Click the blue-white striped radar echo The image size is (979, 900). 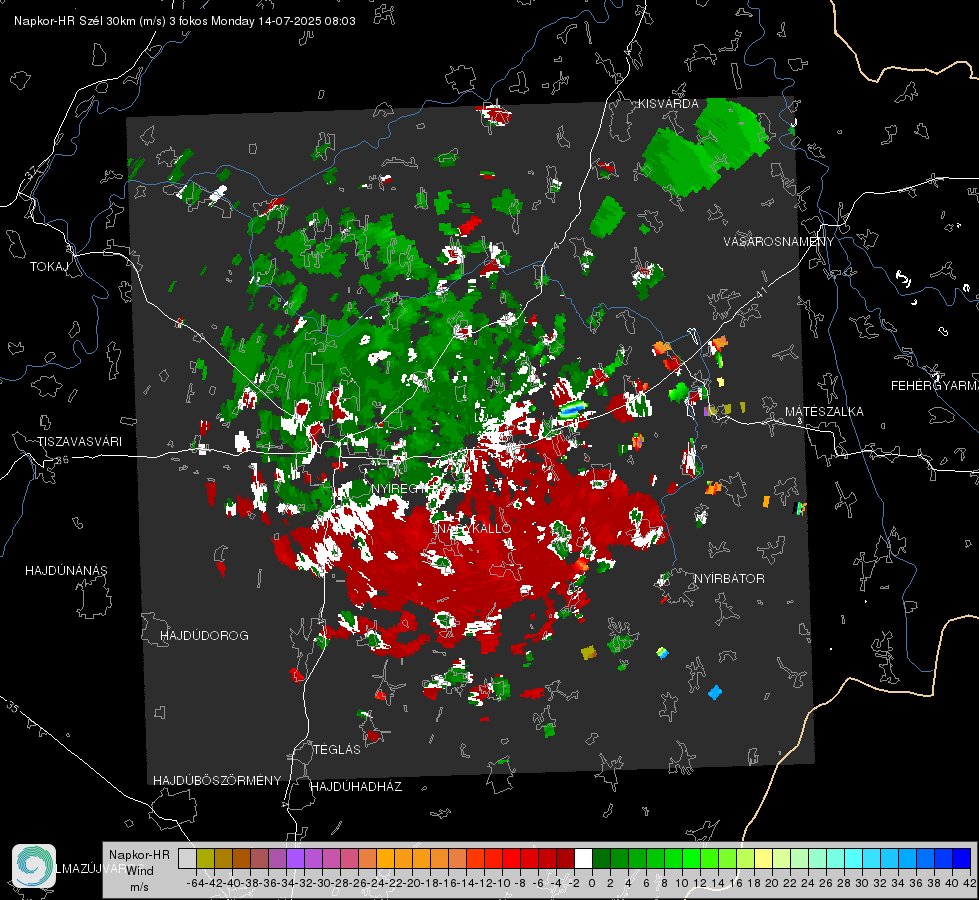coord(573,410)
